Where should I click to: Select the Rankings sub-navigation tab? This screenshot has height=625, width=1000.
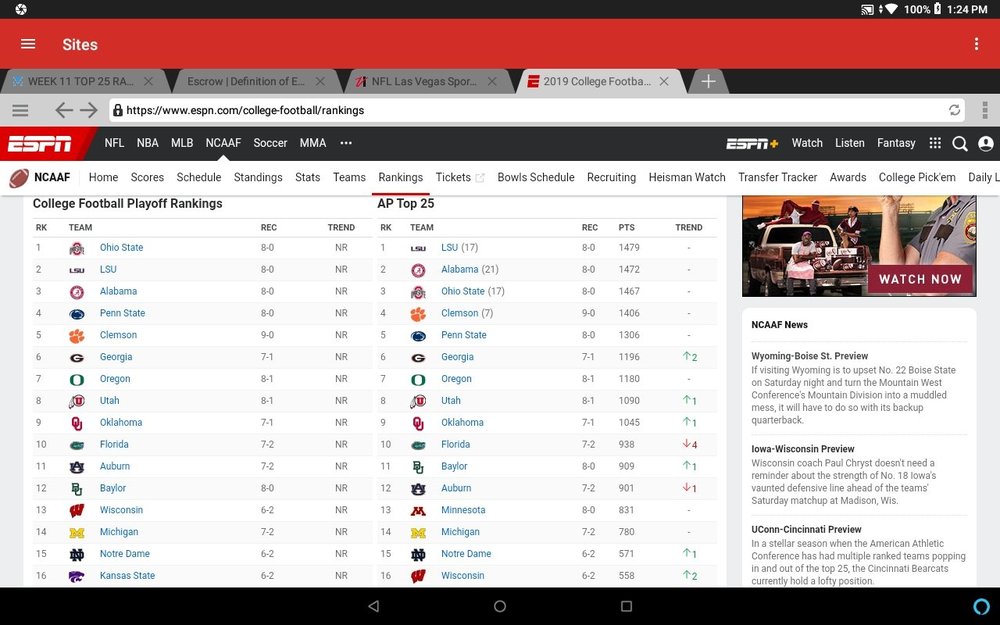click(401, 177)
